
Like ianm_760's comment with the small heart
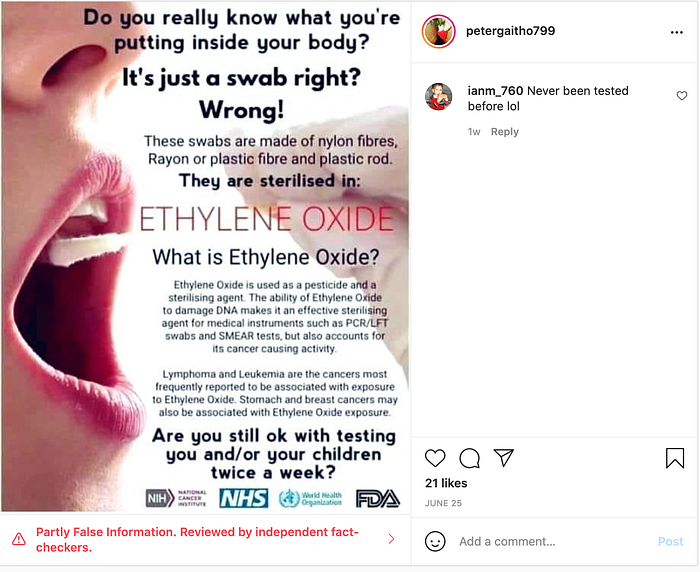point(682,96)
